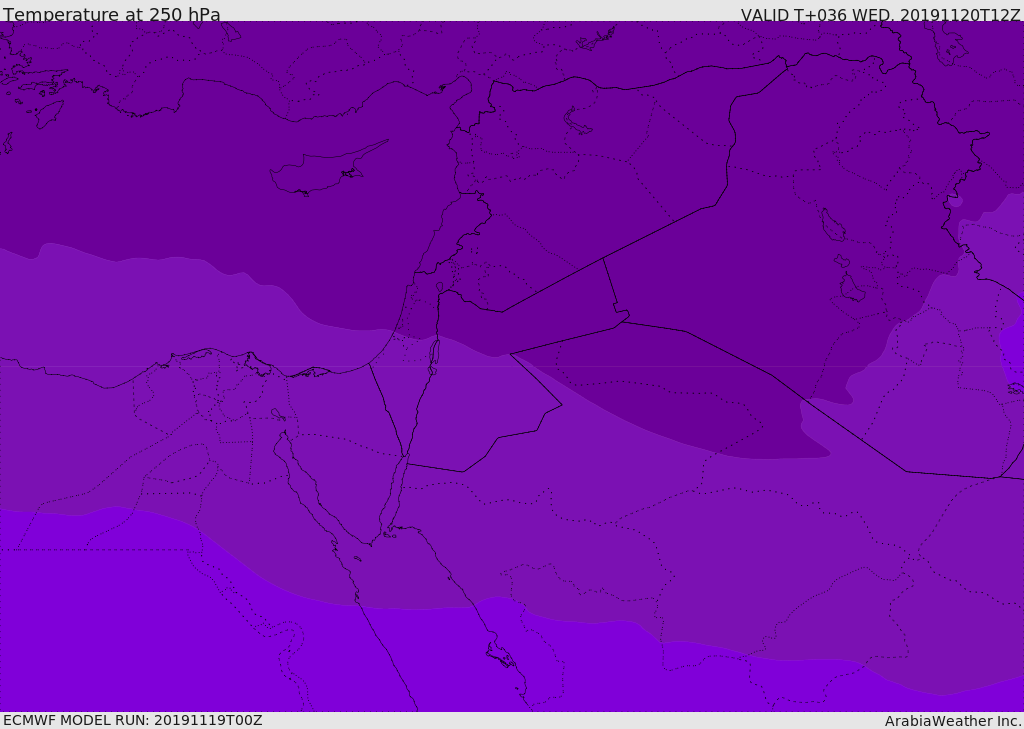Click the 'Temperature at 250 hPa' title text
This screenshot has height=729, width=1024.
(x=112, y=14)
